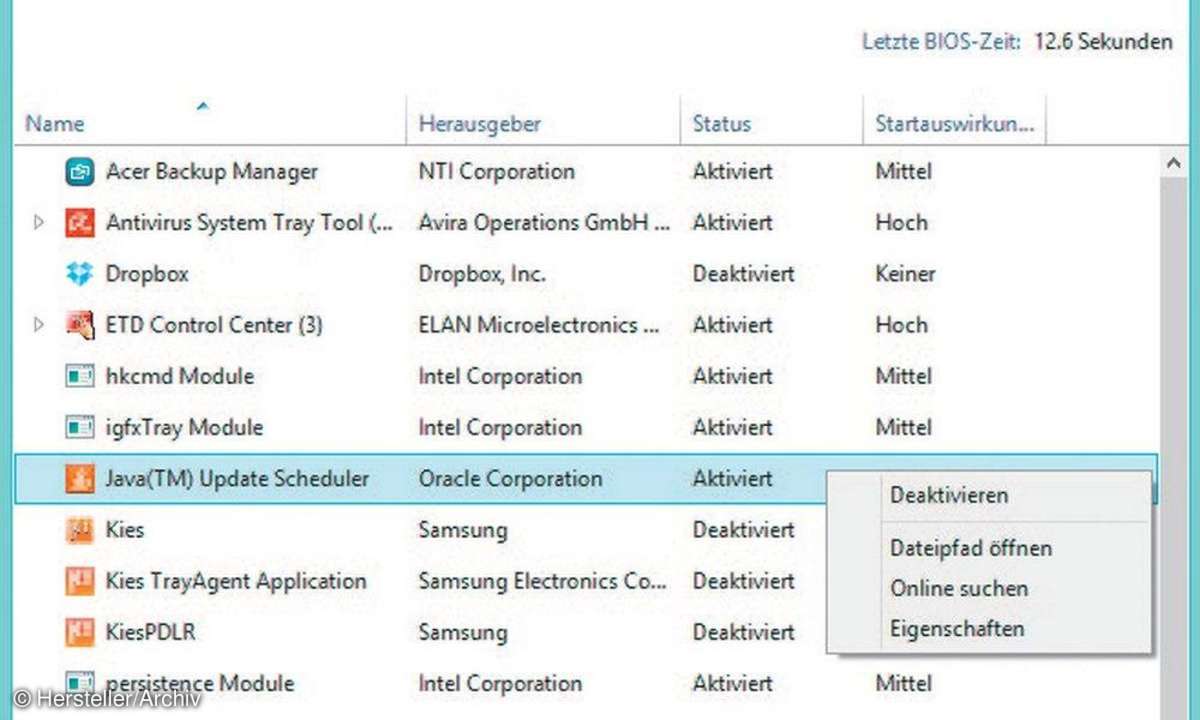Screen dimensions: 1200x720
Task: Select the Kies TrayAgent Application name
Action: pos(236,581)
